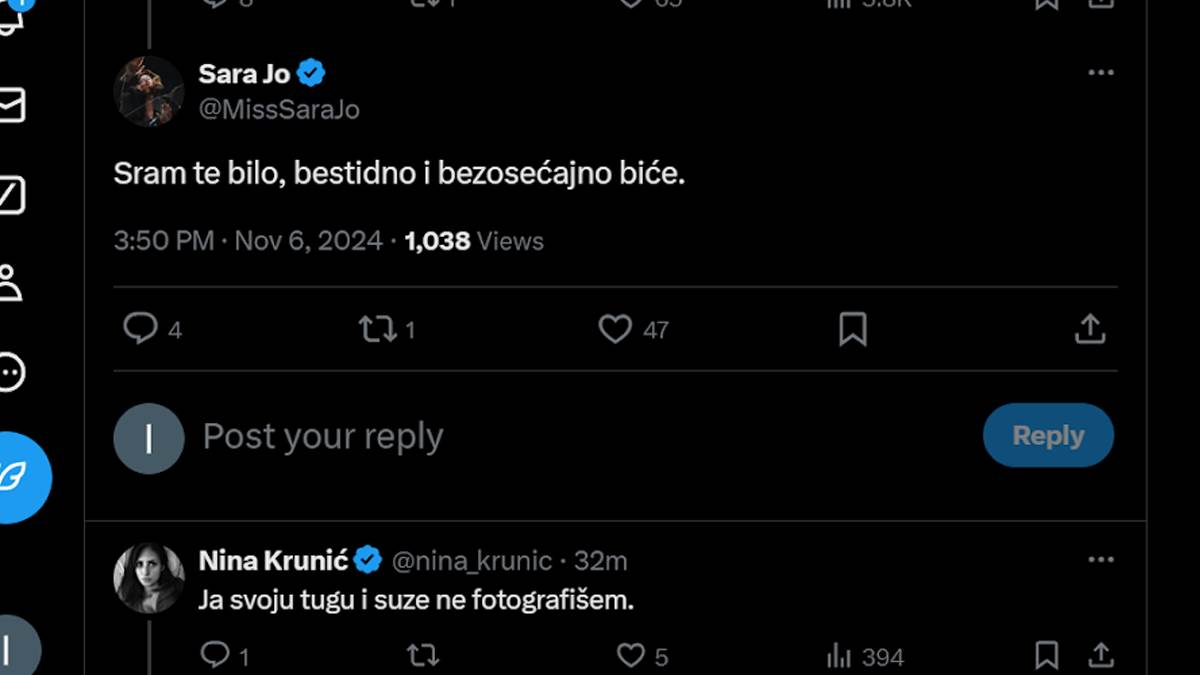This screenshot has height=675, width=1200.
Task: Click Sara Jo's blue verified badge
Action: tap(311, 72)
